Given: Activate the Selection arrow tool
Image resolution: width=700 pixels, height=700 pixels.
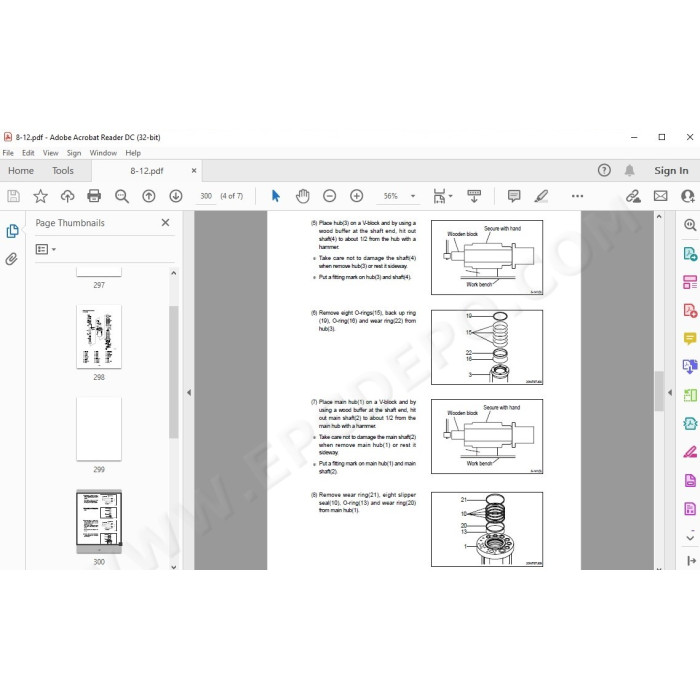Looking at the screenshot, I should tap(275, 196).
